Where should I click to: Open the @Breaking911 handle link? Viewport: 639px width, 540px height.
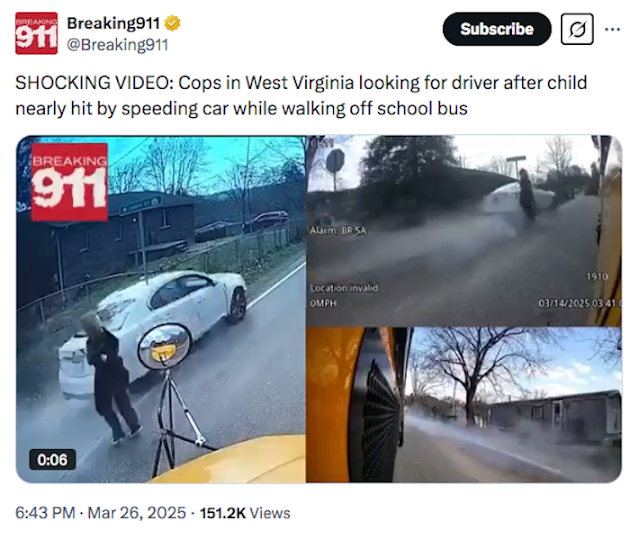pos(117,45)
